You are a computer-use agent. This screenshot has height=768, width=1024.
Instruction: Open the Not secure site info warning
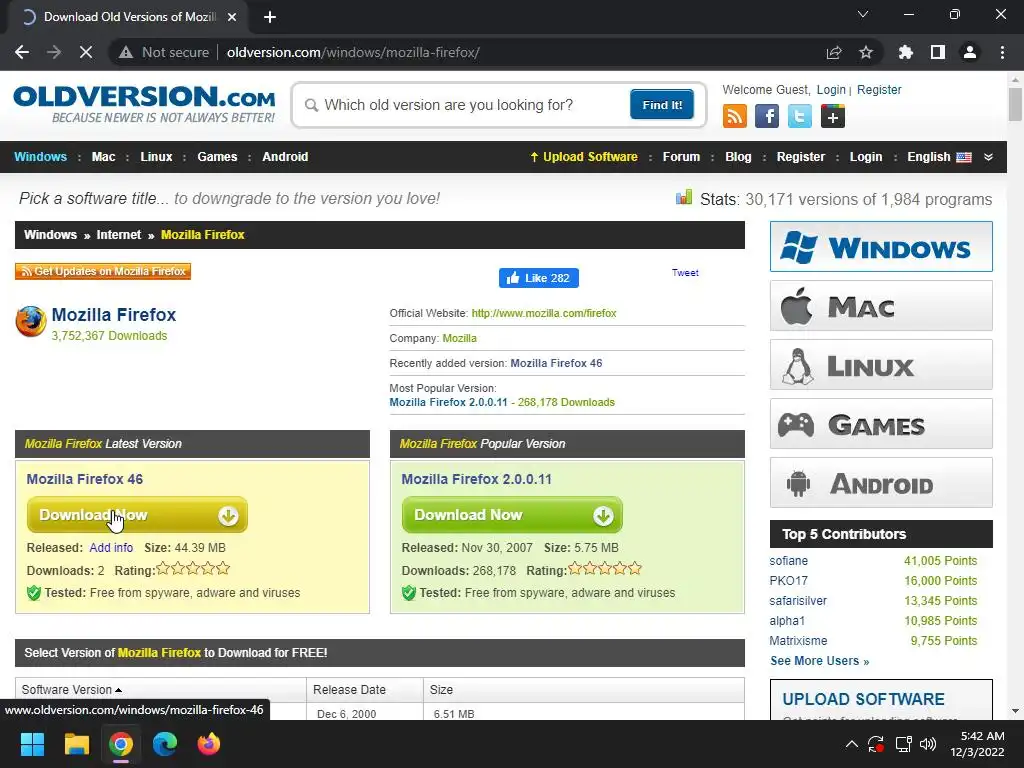(x=164, y=52)
